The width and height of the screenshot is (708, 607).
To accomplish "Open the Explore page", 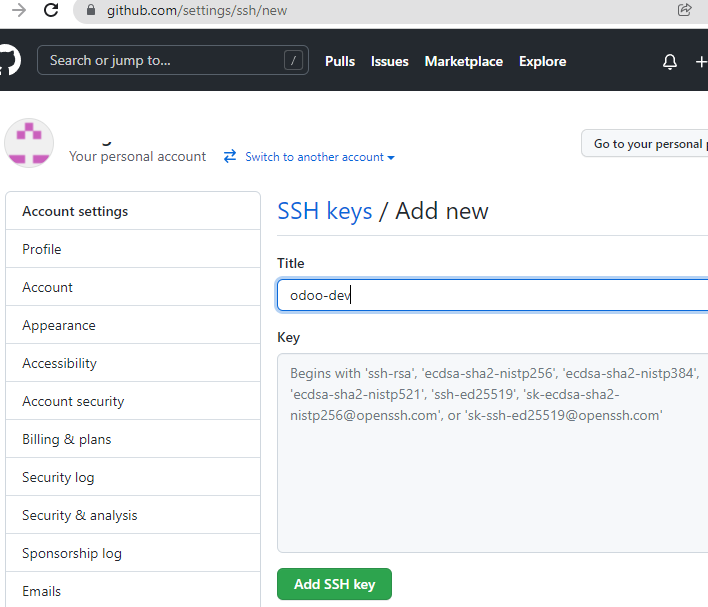I will [x=542, y=61].
